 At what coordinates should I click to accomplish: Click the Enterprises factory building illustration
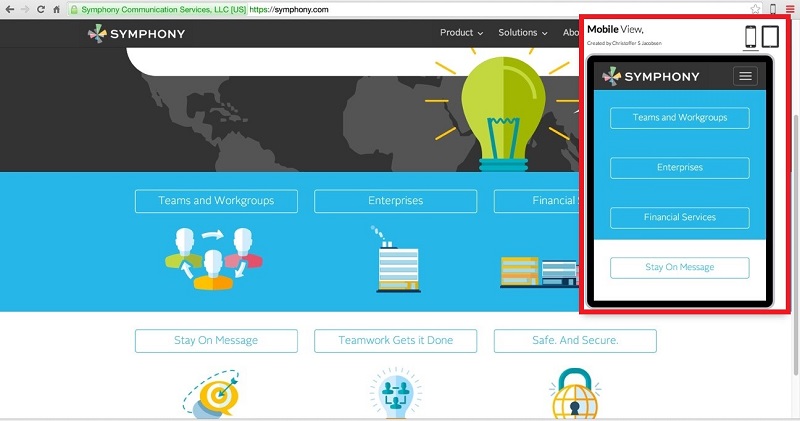[x=396, y=259]
